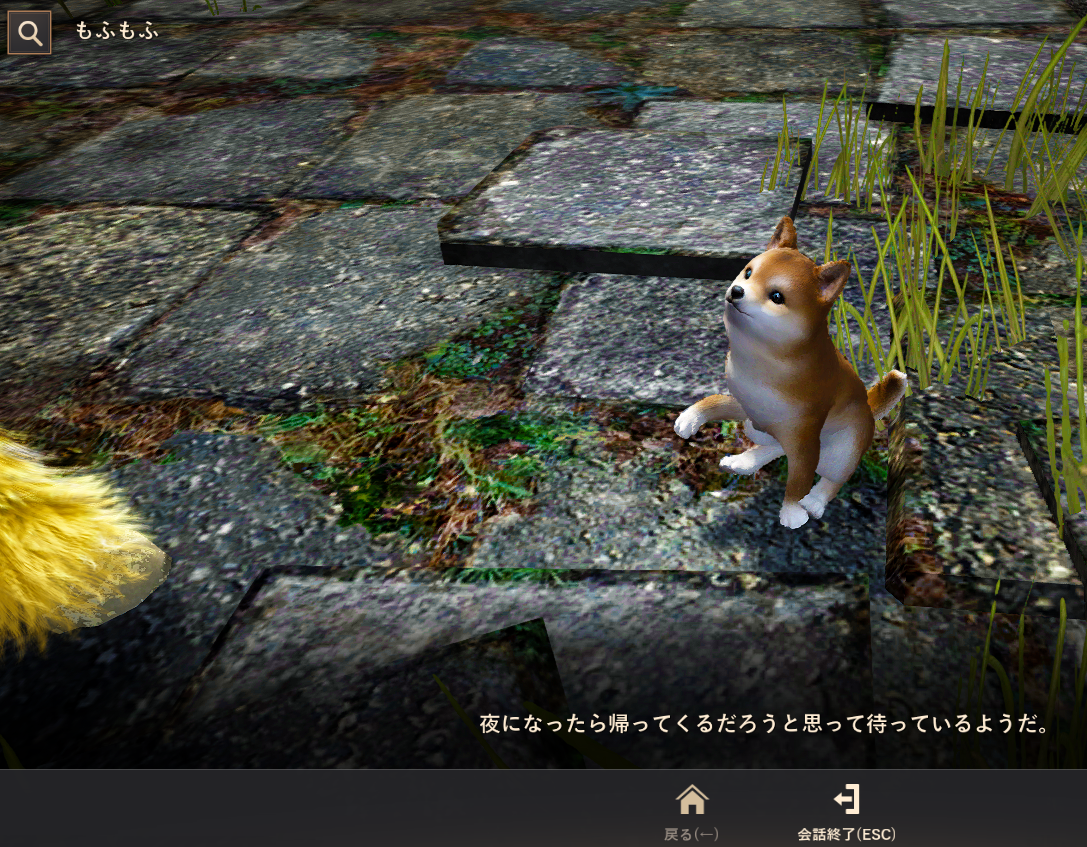1087x847 pixels.
Task: Click the yellow fluffy fur at left edge
Action: [x=60, y=540]
